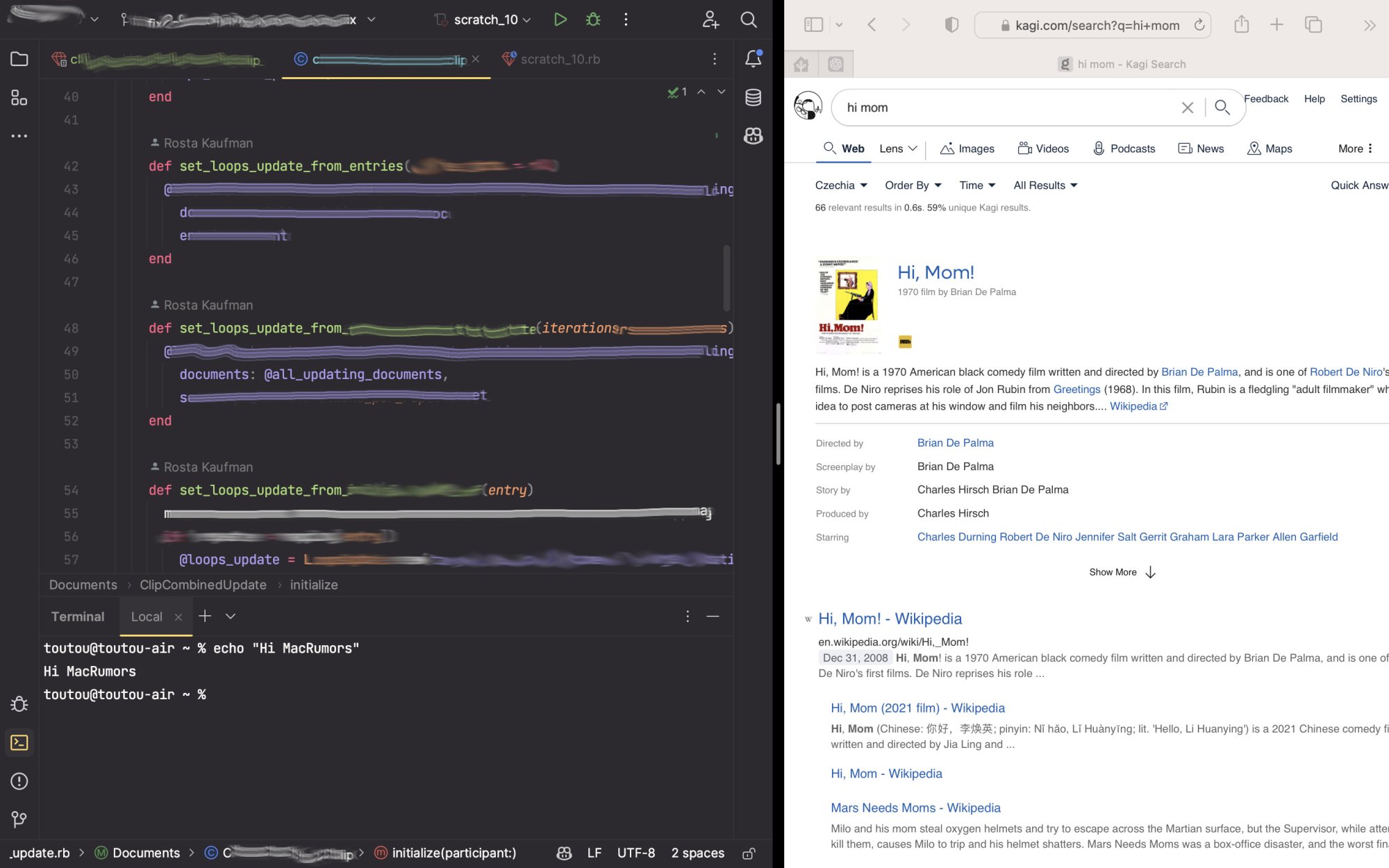Click the Search Everywhere magnifier icon
Image resolution: width=1389 pixels, height=868 pixels.
click(748, 19)
